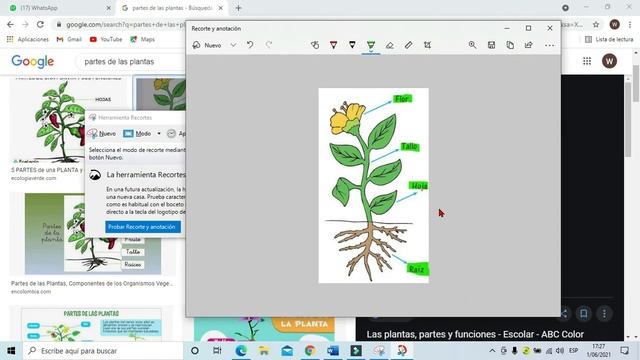Share the snip
The width and height of the screenshot is (640, 360).
(529, 45)
